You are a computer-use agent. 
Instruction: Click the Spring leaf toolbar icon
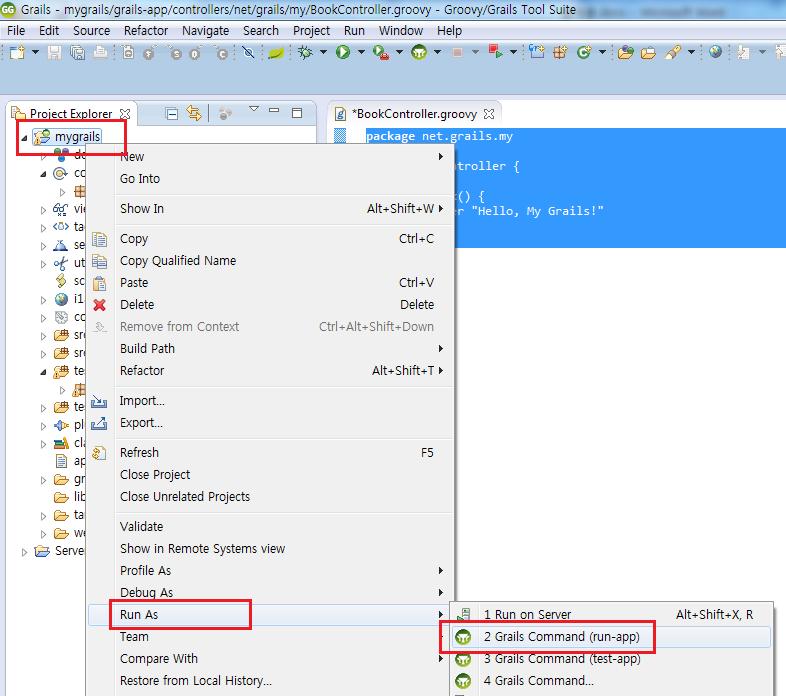coord(276,52)
